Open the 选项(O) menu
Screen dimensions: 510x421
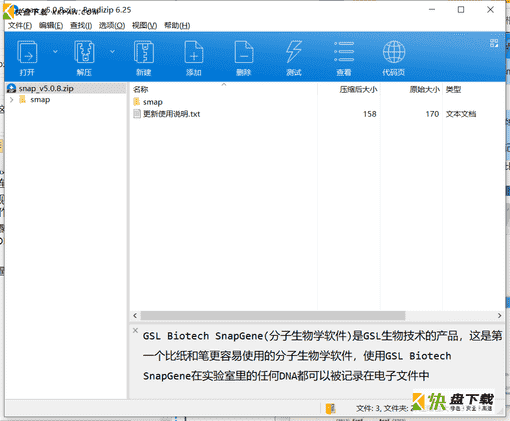(x=112, y=26)
